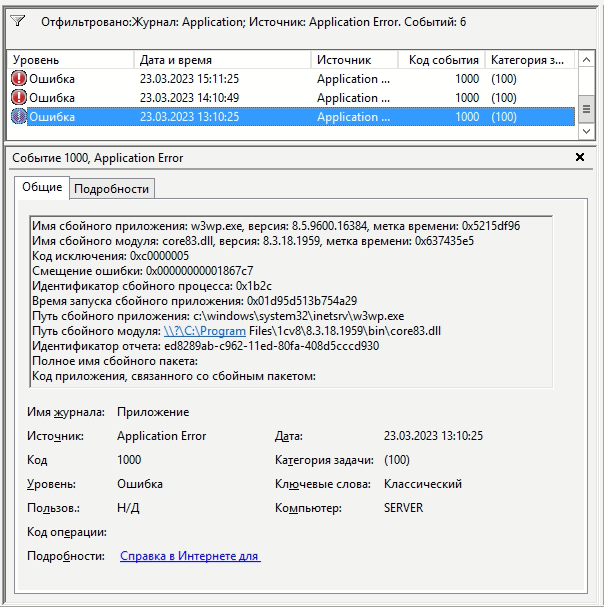Sort by Источник column header

pos(354,60)
